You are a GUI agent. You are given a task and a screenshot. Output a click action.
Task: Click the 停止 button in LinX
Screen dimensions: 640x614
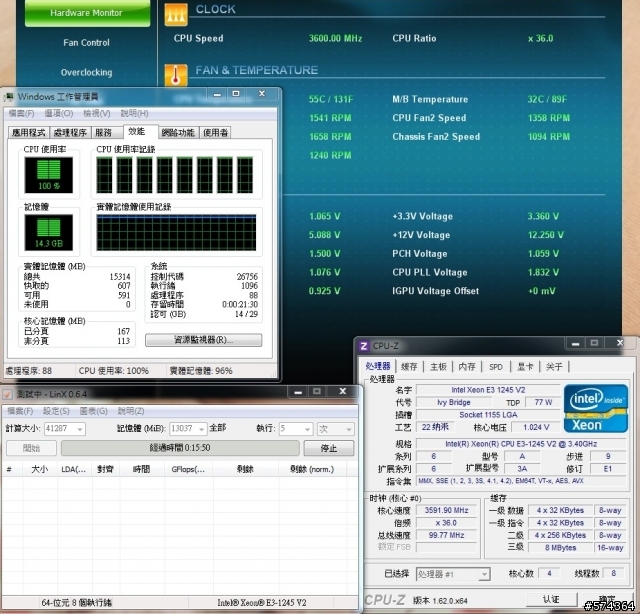pyautogui.click(x=329, y=448)
